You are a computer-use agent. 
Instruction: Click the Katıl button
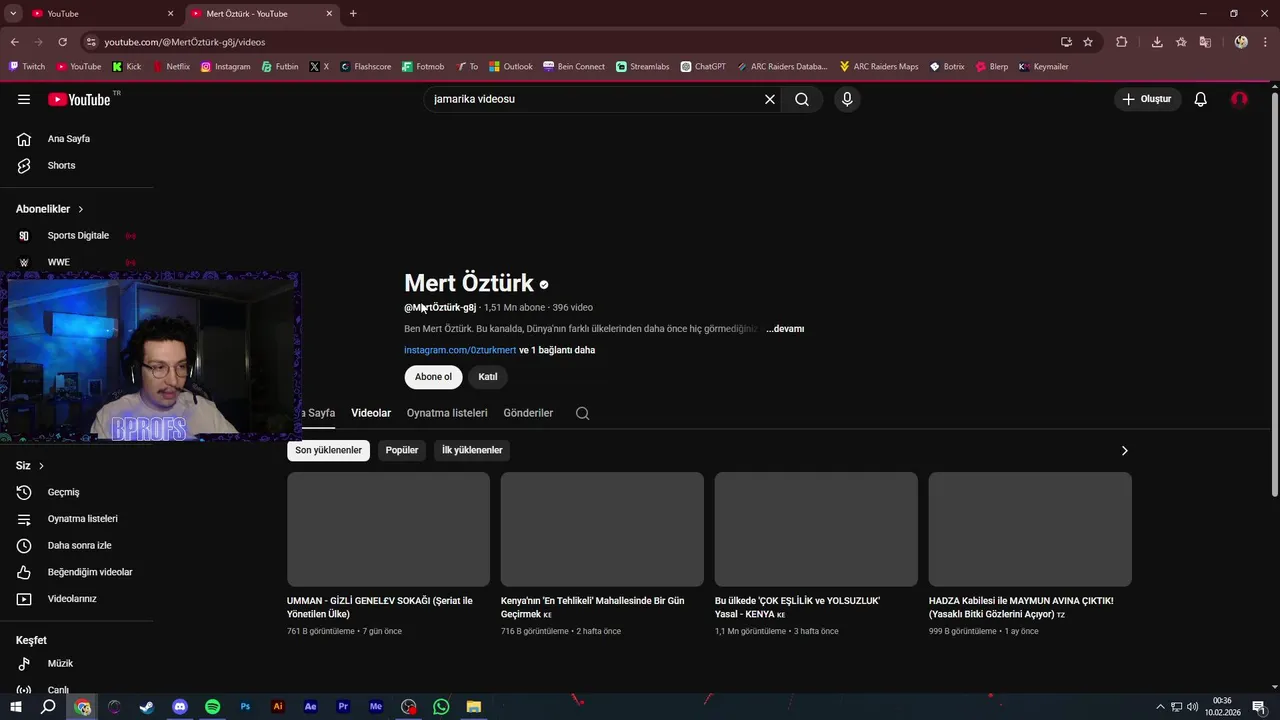tap(488, 377)
